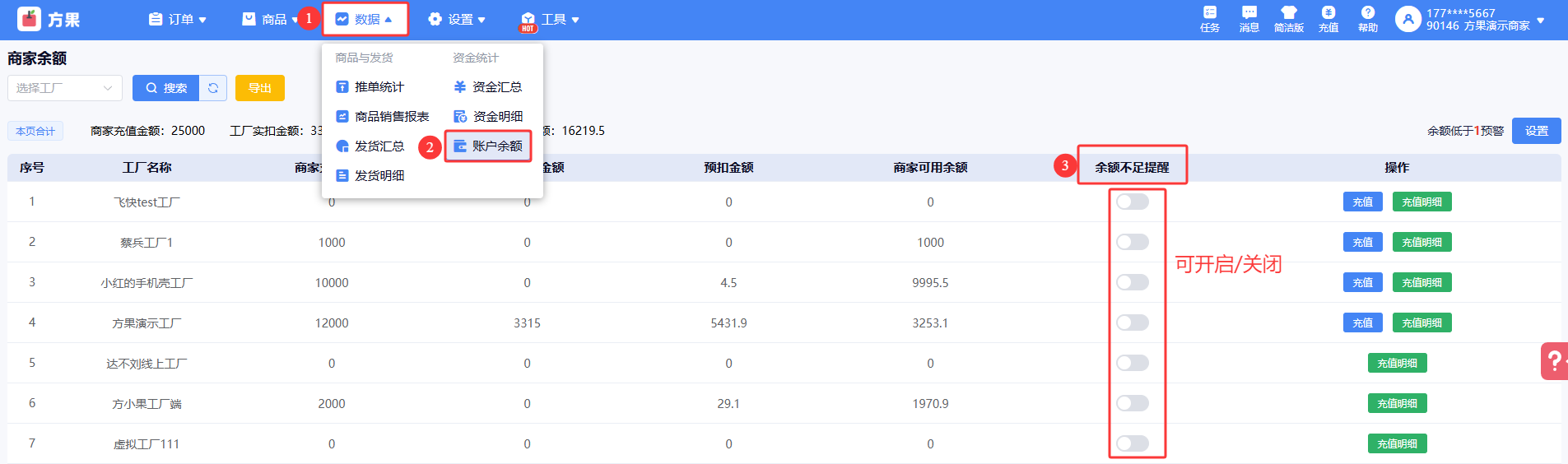
Task: Click the 发货汇总 pie icon
Action: (342, 146)
